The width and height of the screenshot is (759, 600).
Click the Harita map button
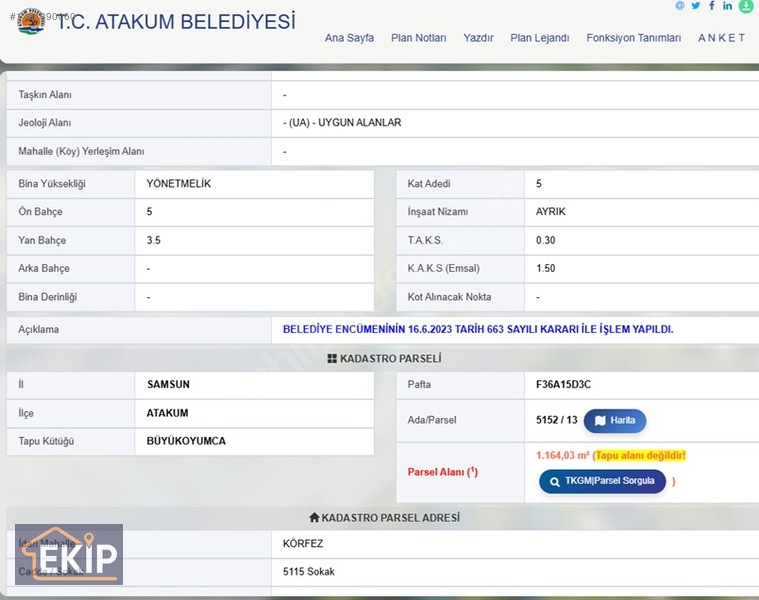[615, 420]
